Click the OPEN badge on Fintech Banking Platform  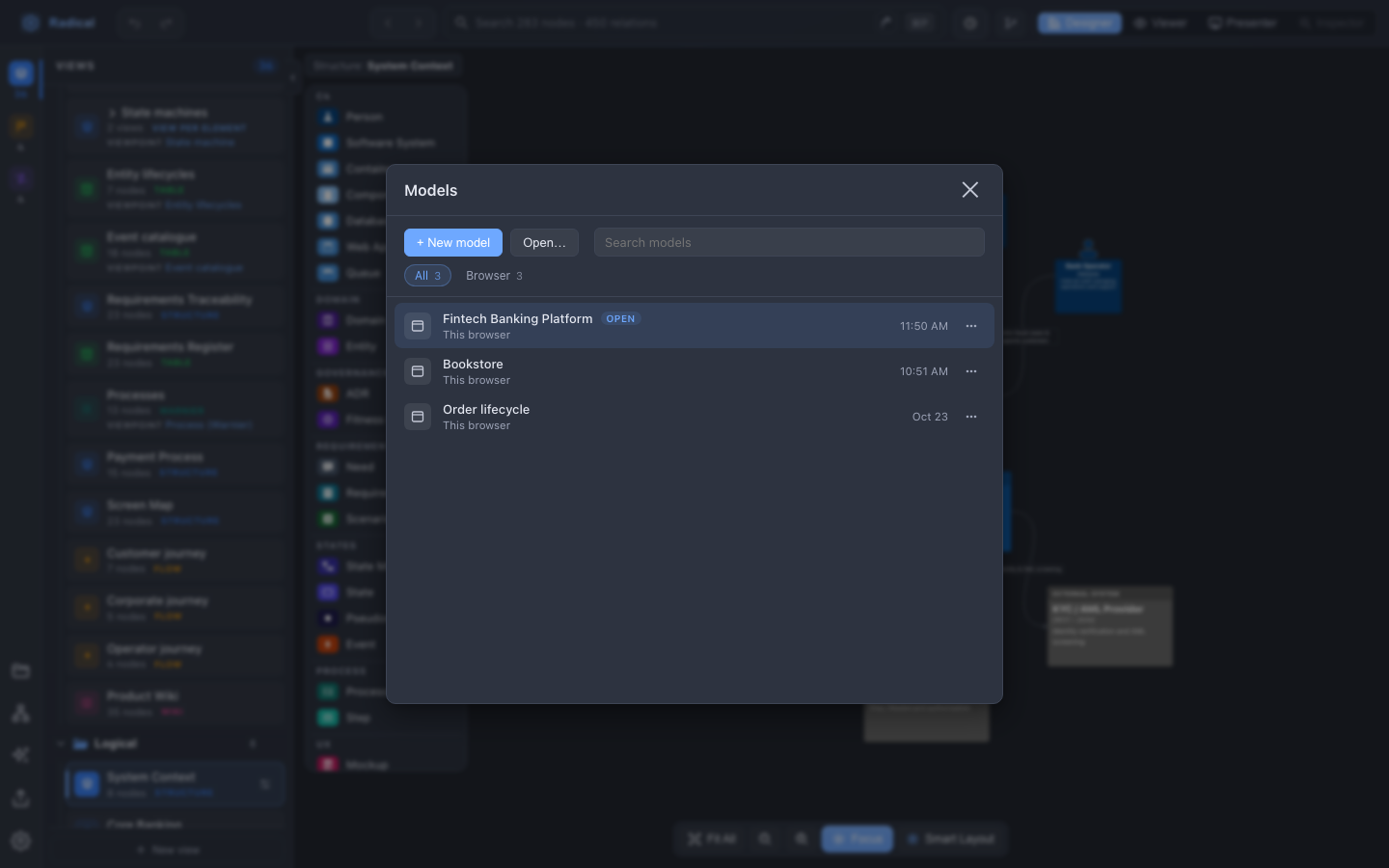coord(620,318)
